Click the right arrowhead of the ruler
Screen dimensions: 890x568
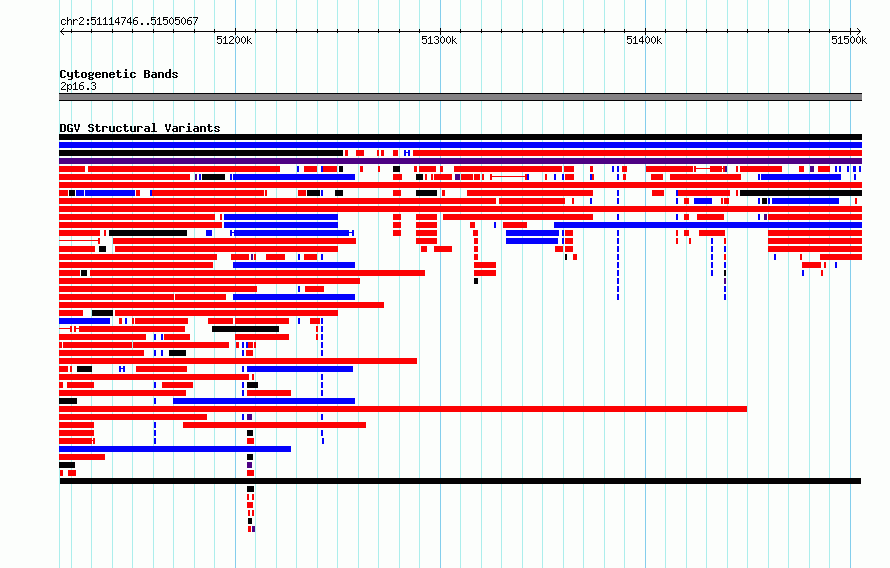click(x=859, y=31)
